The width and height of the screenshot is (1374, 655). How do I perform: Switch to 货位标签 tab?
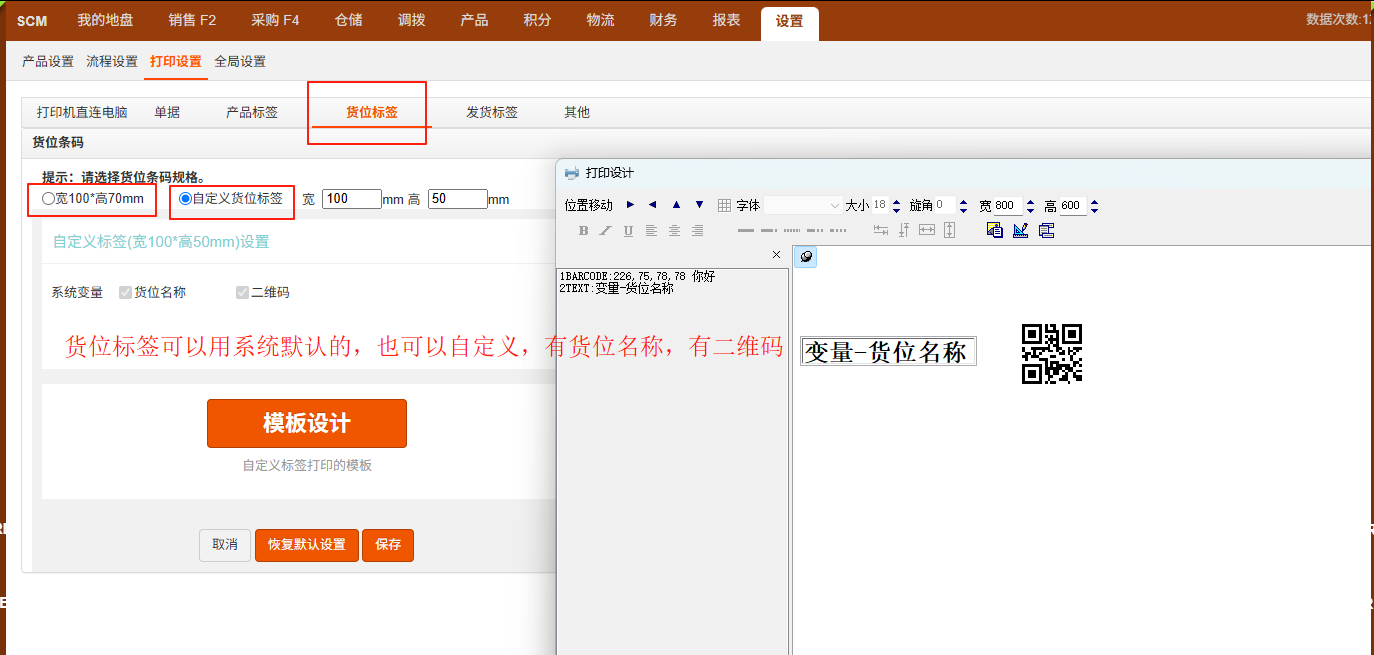[x=372, y=112]
